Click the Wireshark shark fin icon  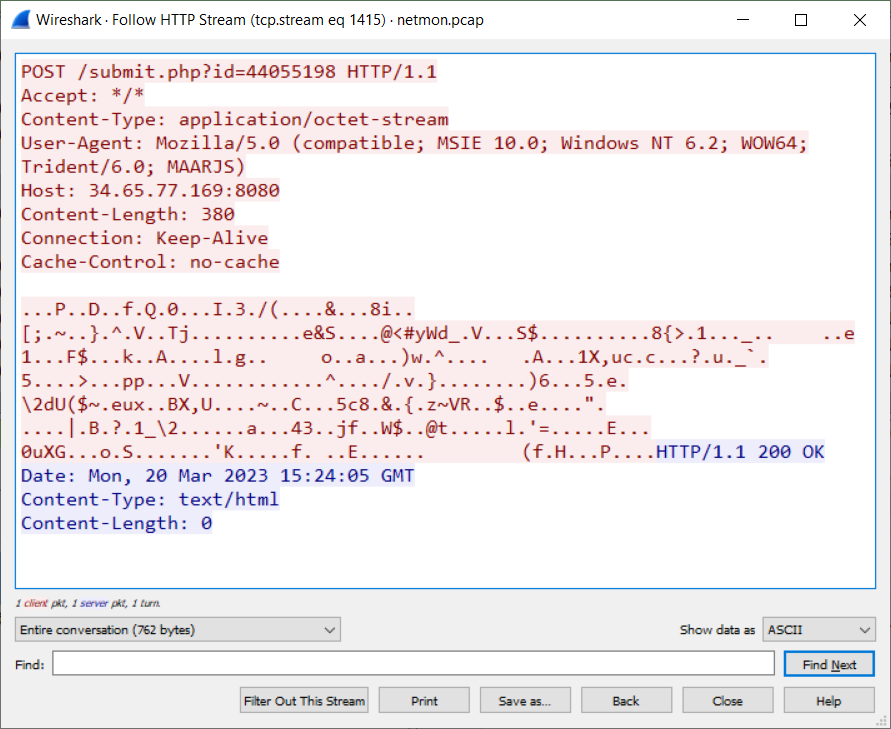[x=20, y=20]
